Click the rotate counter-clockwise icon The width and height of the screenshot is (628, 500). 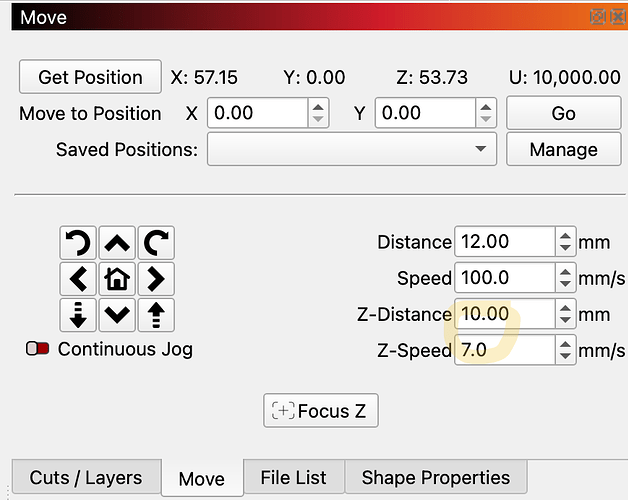(x=80, y=243)
